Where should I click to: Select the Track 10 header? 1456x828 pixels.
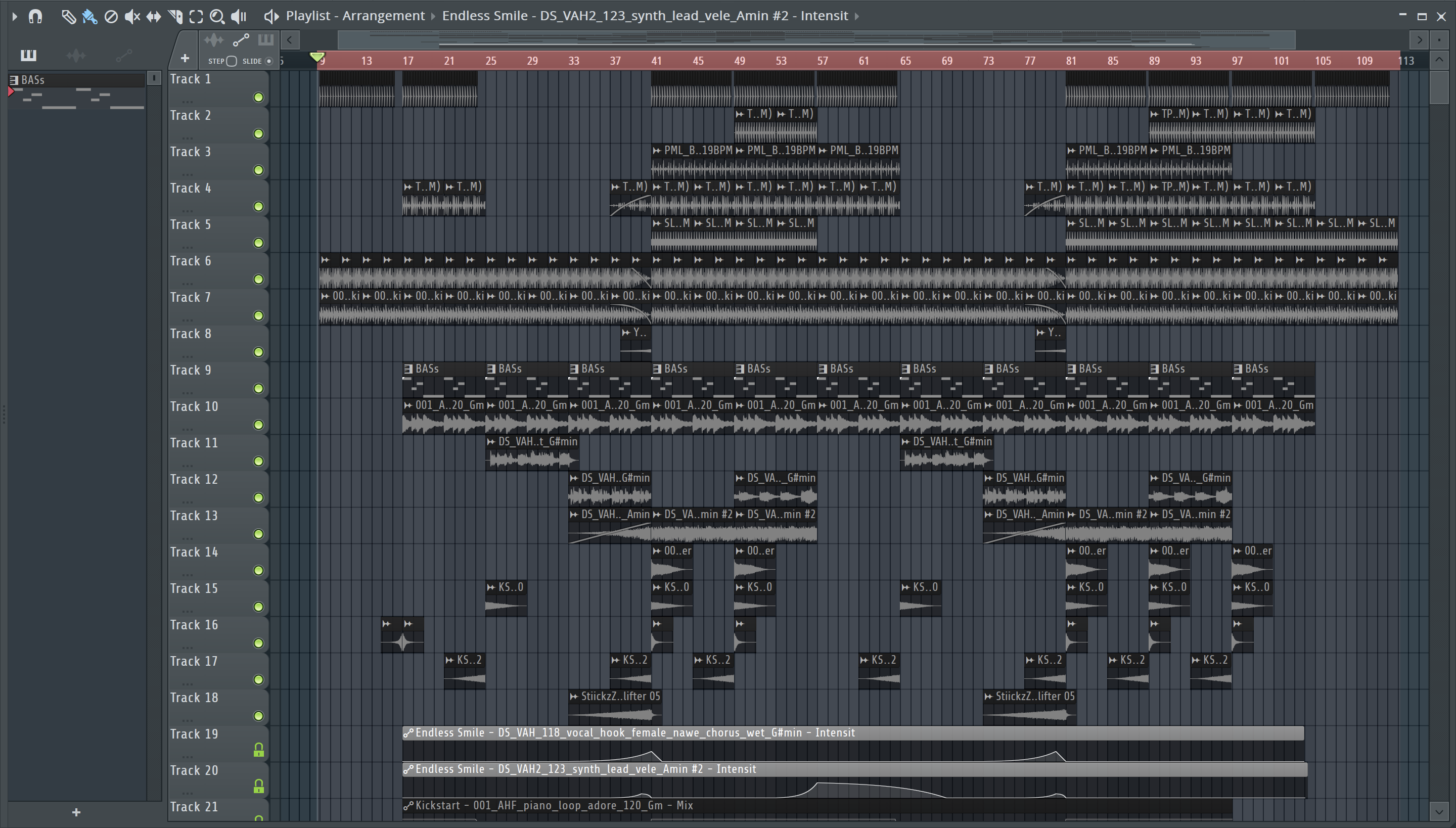(218, 416)
